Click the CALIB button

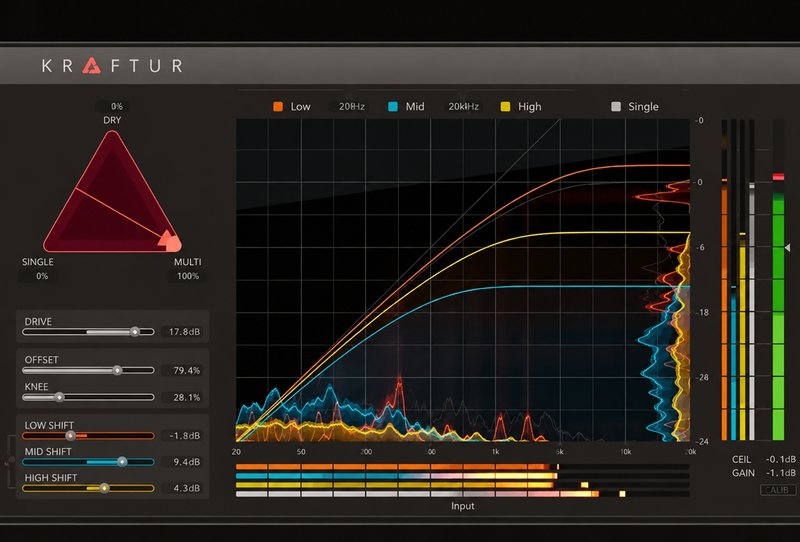778,490
